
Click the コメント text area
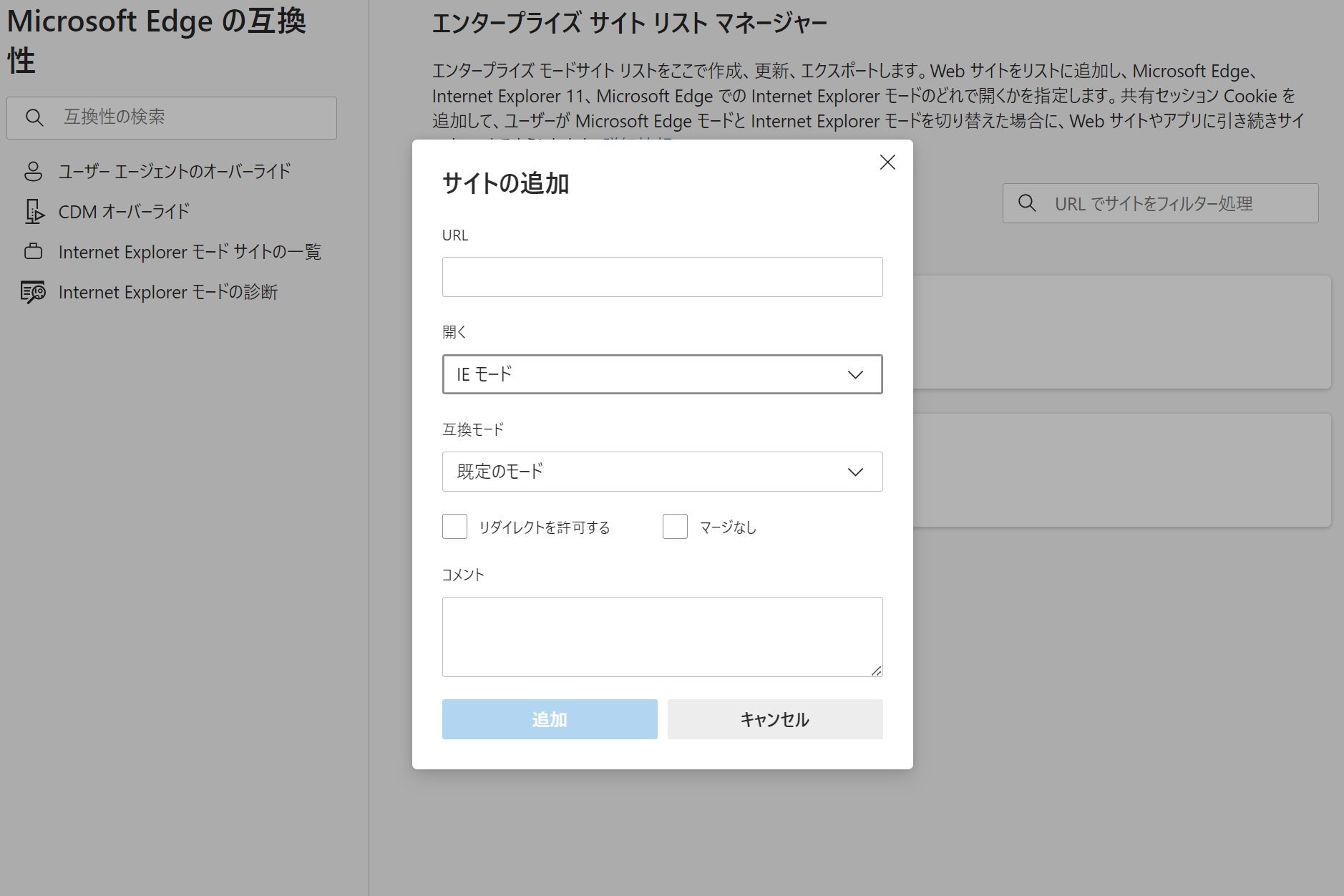point(662,637)
